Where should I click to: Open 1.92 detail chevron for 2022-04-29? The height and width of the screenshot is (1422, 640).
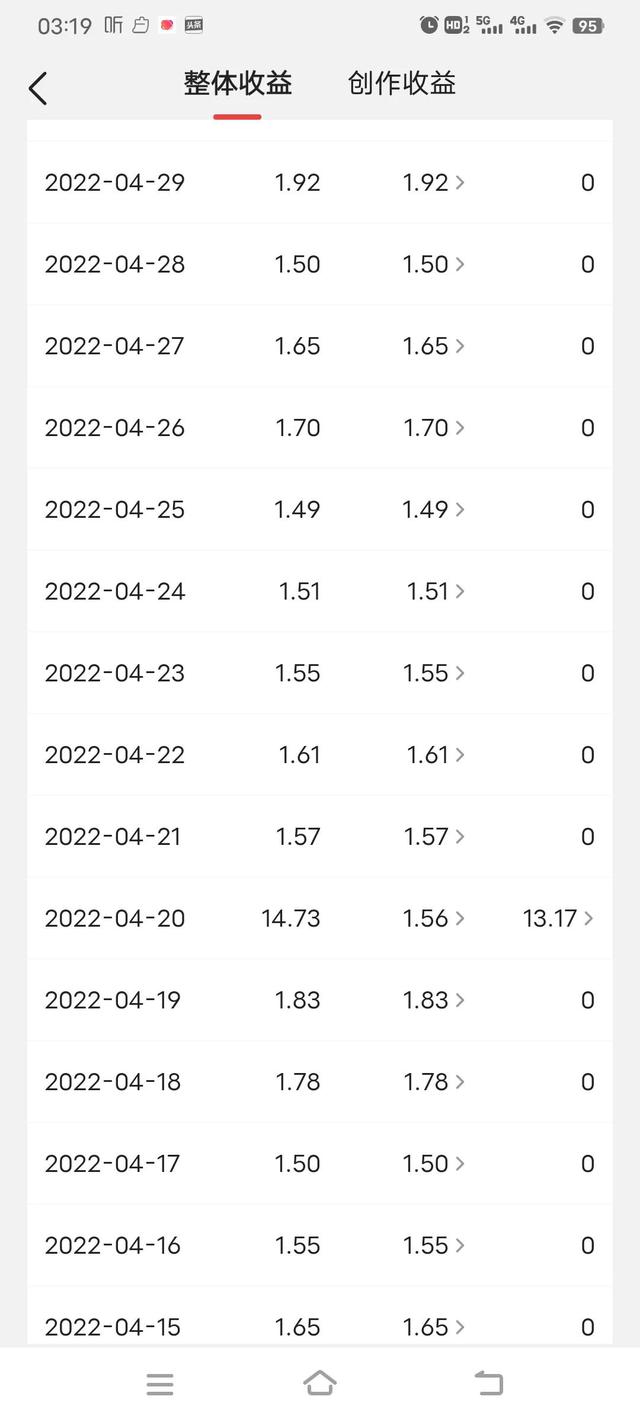click(x=460, y=182)
